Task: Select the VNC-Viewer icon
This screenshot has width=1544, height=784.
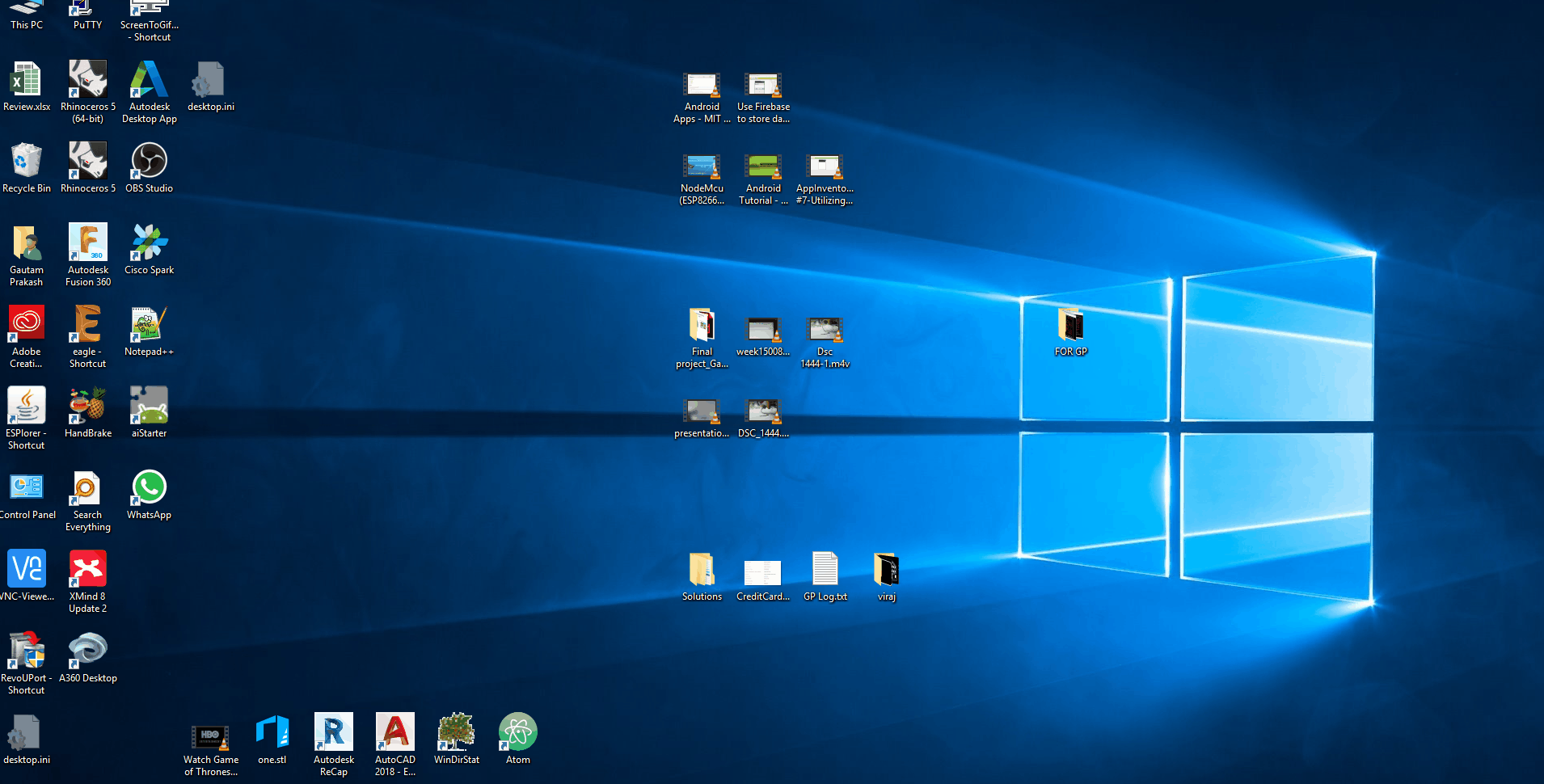Action: pos(27,576)
